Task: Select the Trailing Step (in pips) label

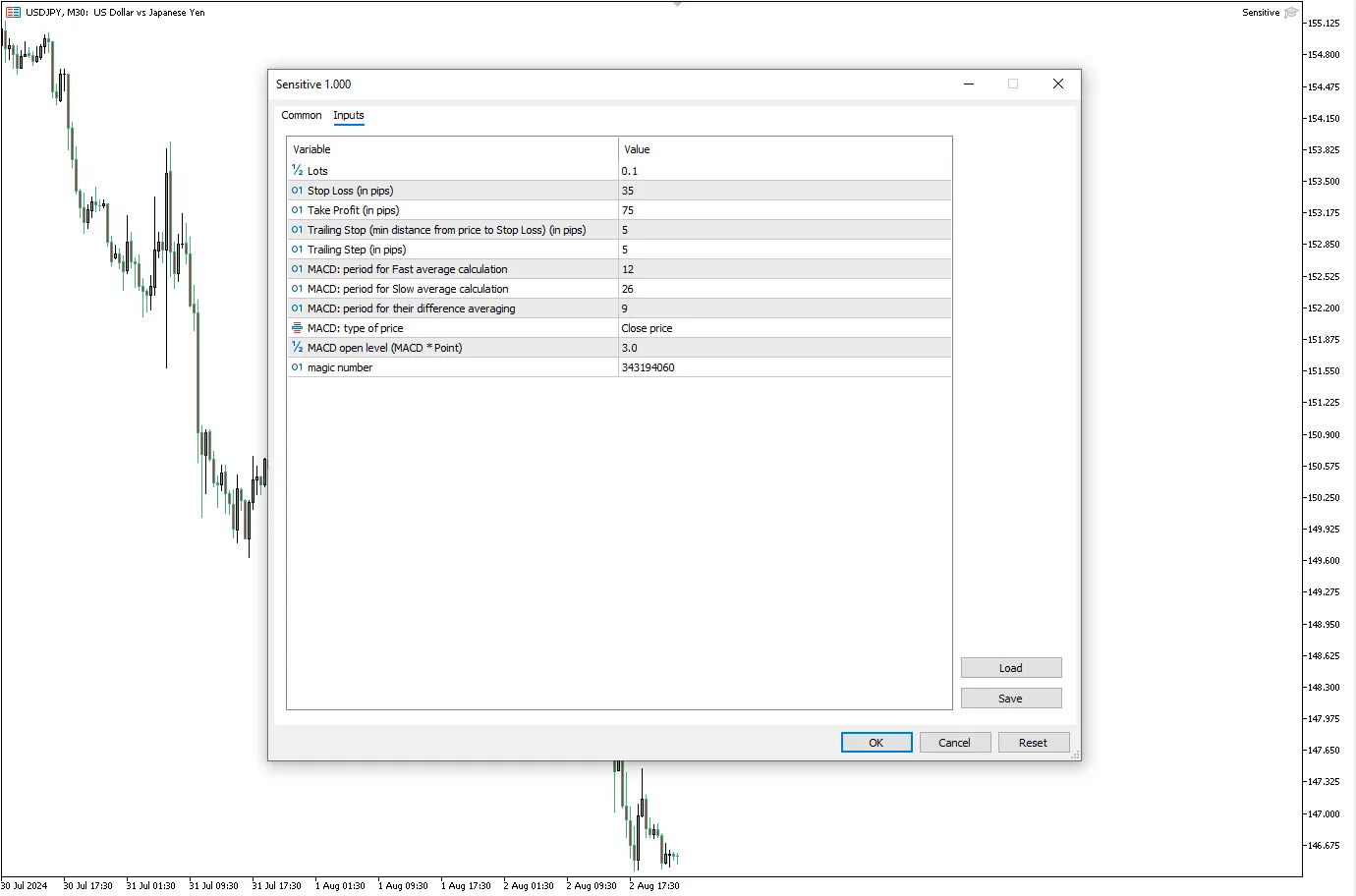Action: pyautogui.click(x=357, y=250)
